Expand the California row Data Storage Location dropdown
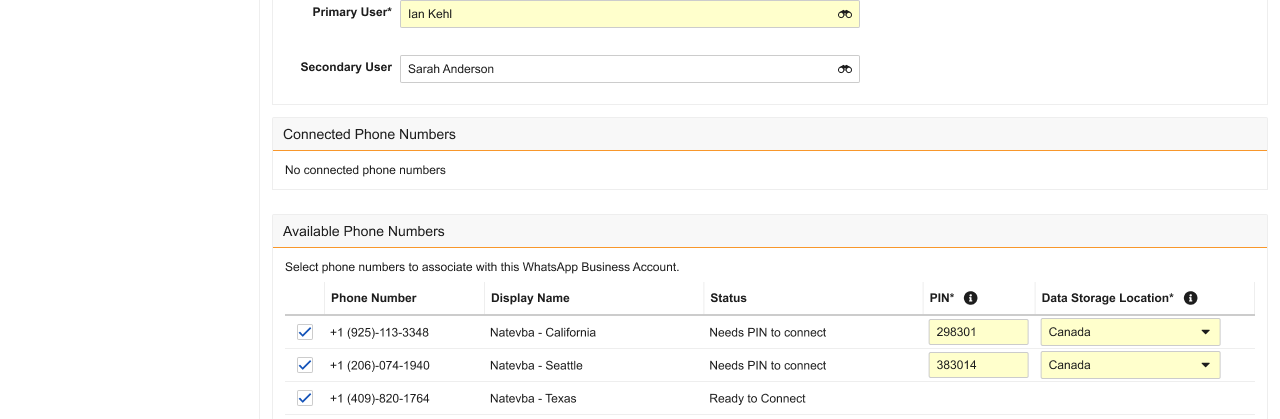This screenshot has height=419, width=1280. pyautogui.click(x=1130, y=332)
